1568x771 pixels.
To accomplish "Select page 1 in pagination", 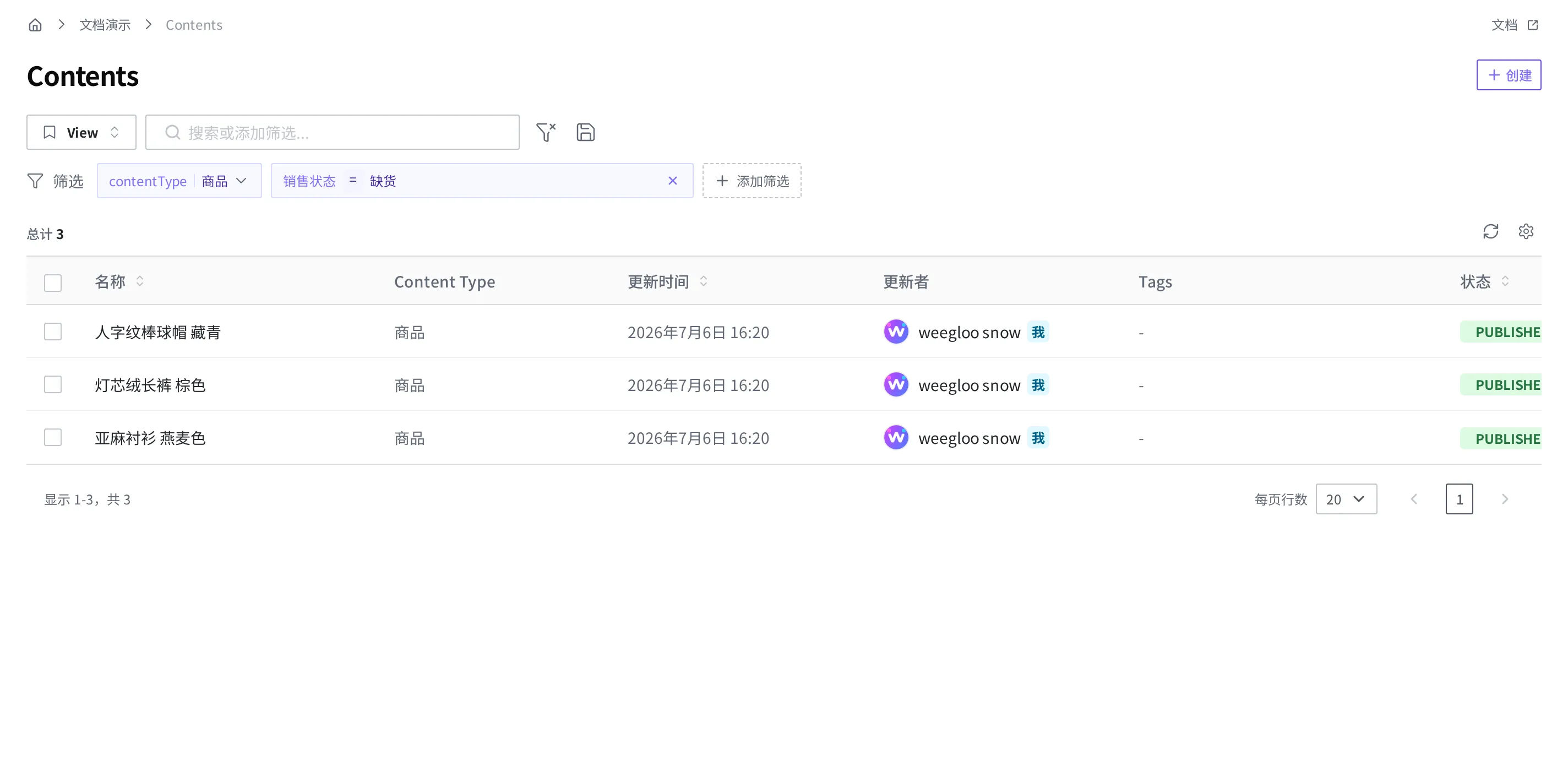I will pyautogui.click(x=1459, y=499).
